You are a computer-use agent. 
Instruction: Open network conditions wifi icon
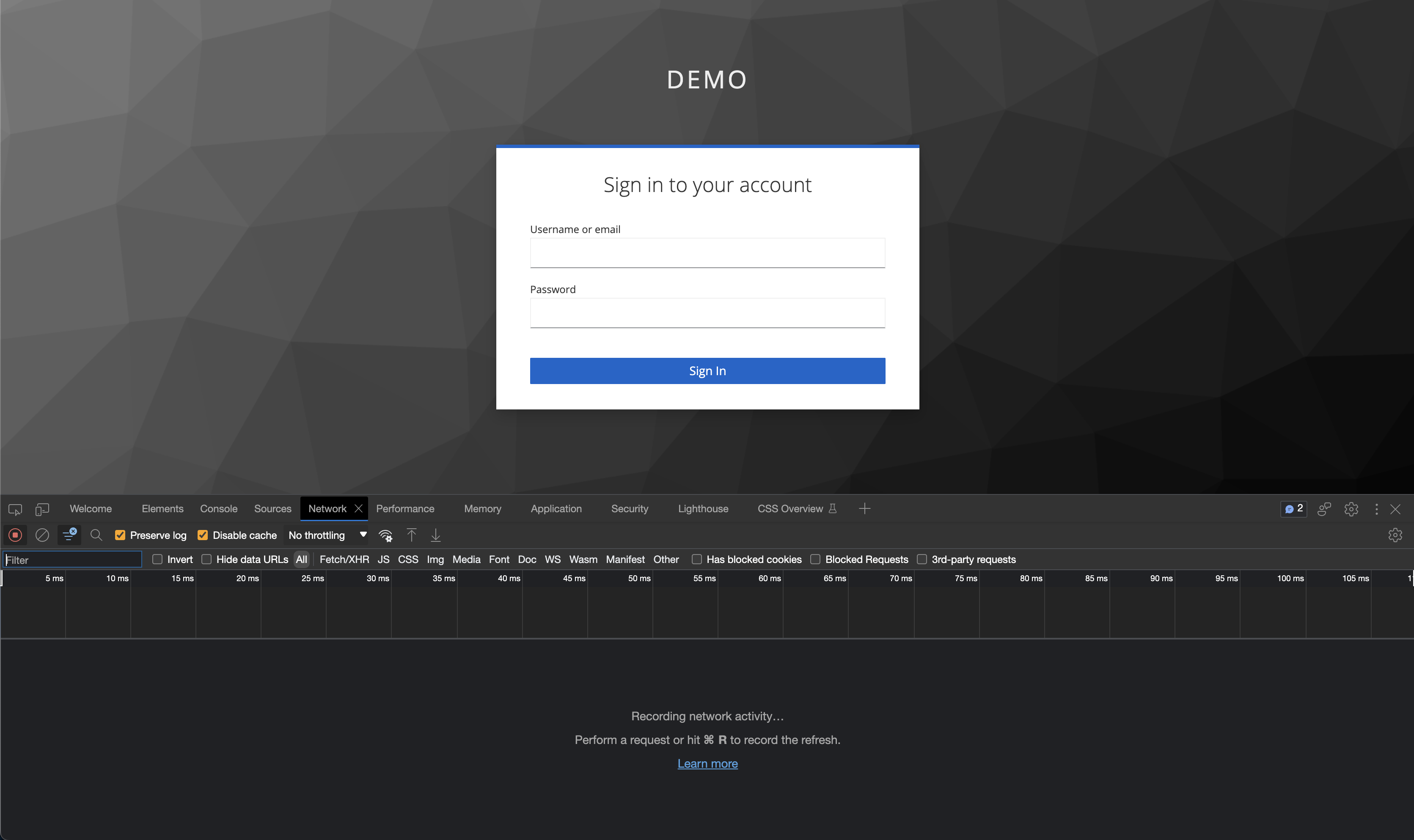tap(385, 535)
